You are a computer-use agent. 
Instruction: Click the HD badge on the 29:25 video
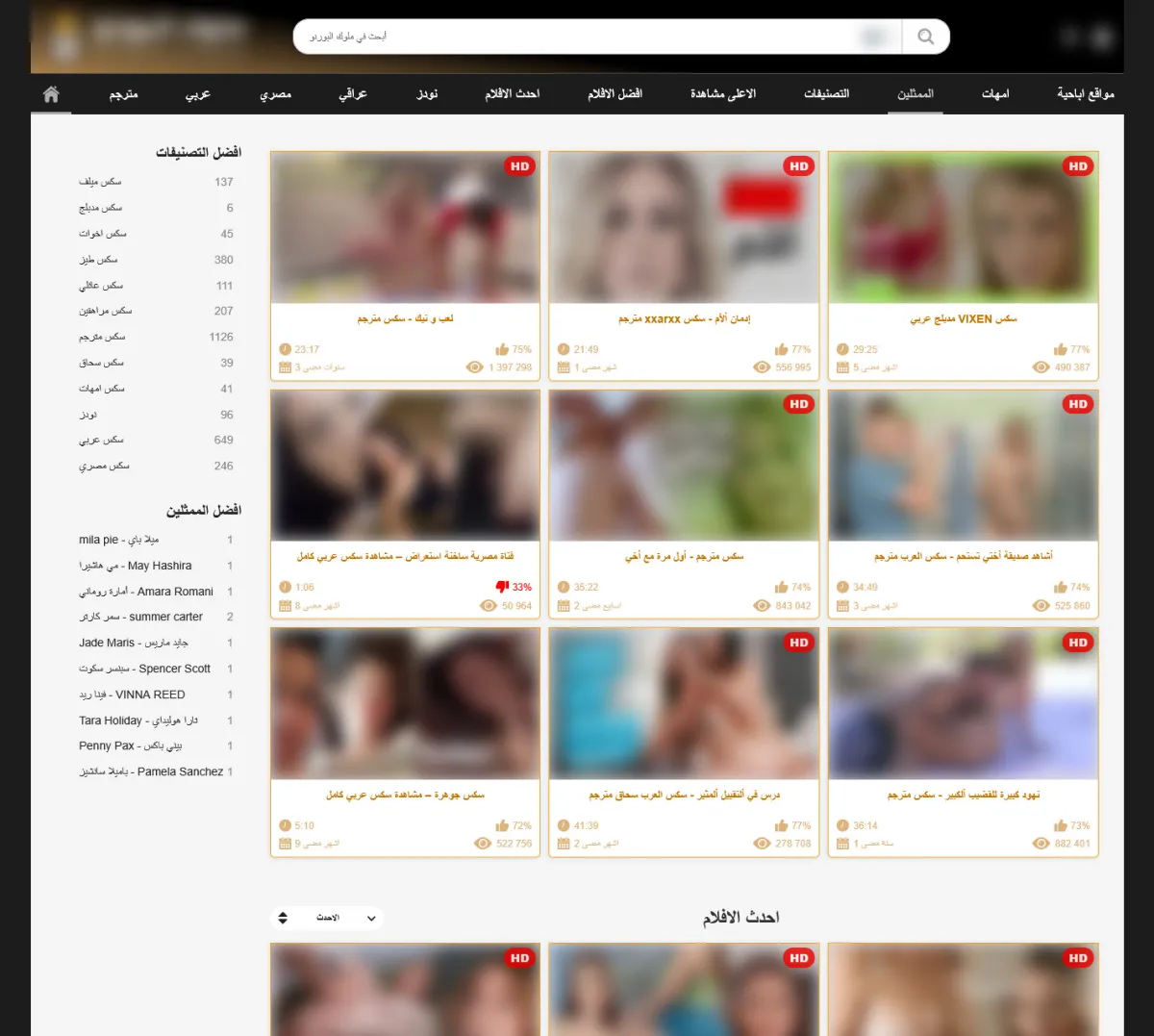pos(1078,166)
